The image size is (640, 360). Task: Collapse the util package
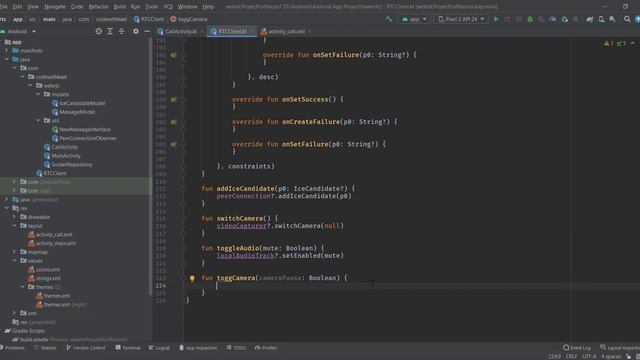click(38, 120)
